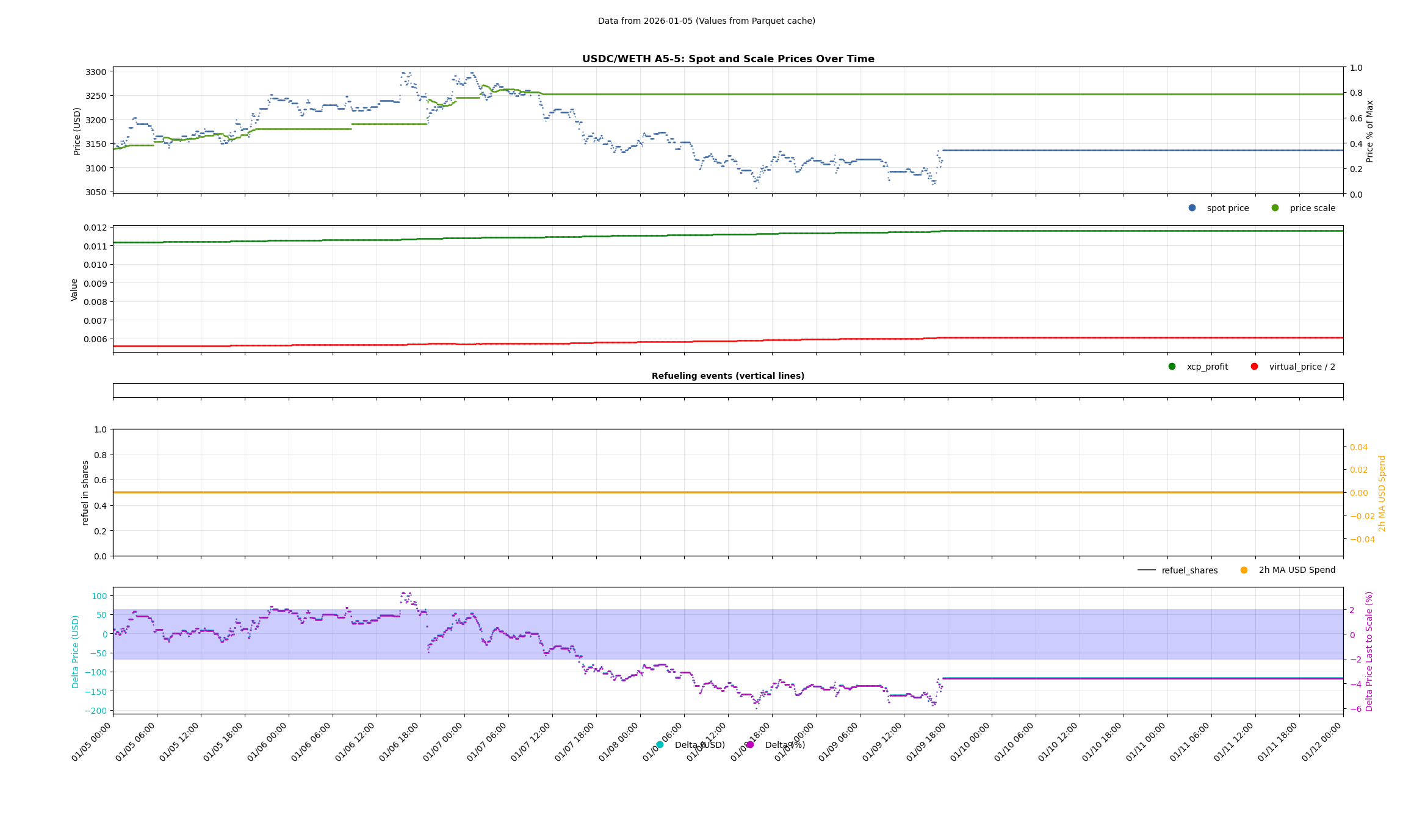The width and height of the screenshot is (1414, 840).
Task: Click the 'Price (USD)' y-axis label
Action: pyautogui.click(x=78, y=131)
